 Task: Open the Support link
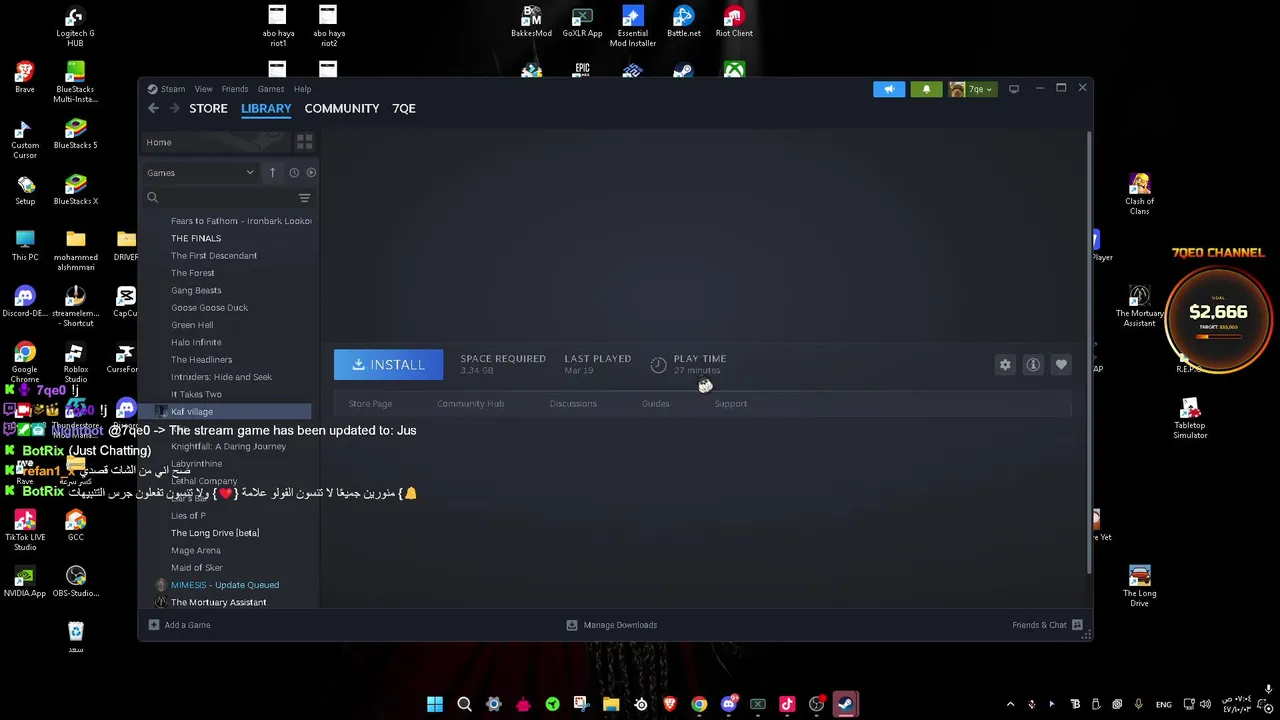pyautogui.click(x=731, y=404)
